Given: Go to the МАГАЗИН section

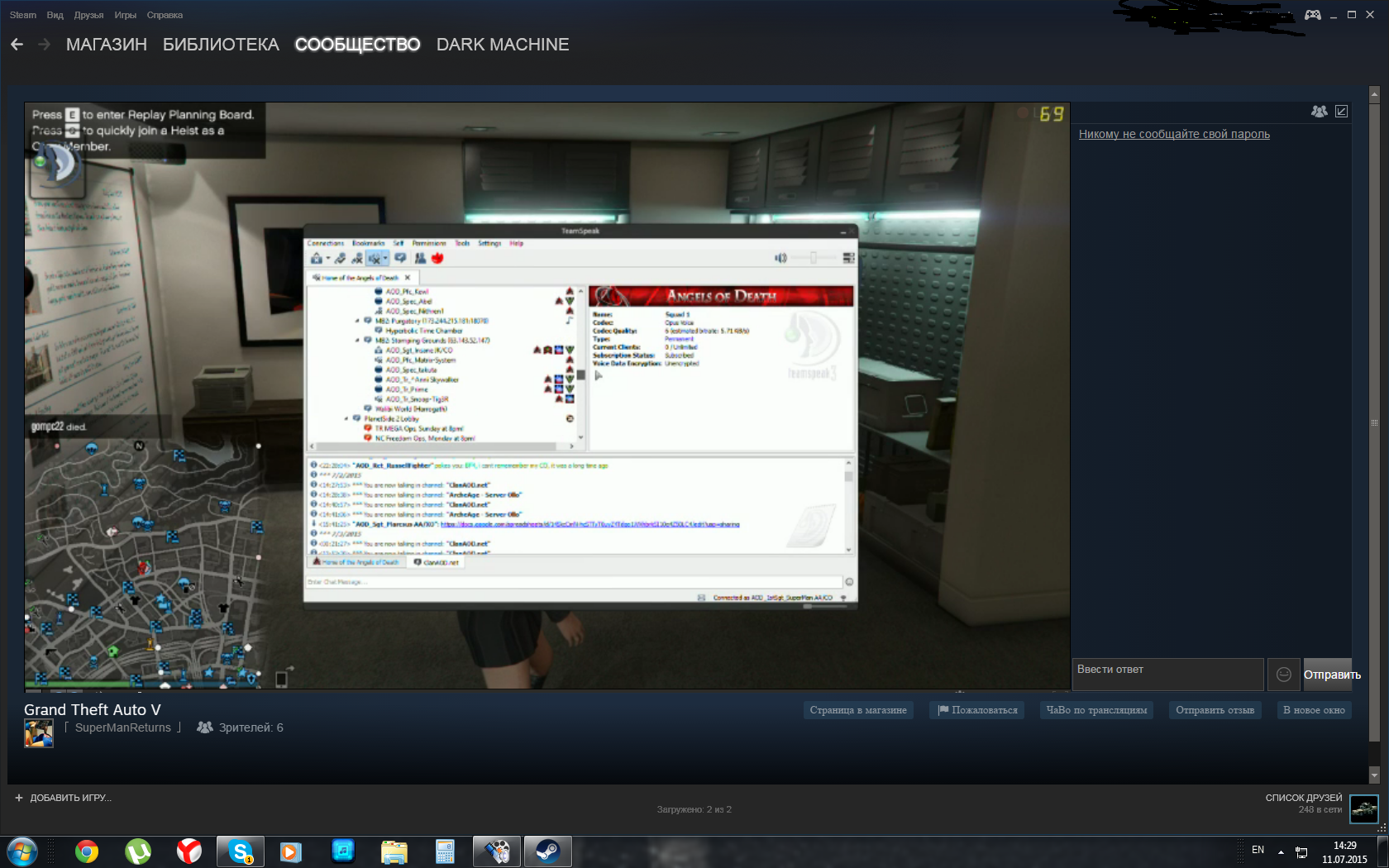Looking at the screenshot, I should pyautogui.click(x=107, y=45).
